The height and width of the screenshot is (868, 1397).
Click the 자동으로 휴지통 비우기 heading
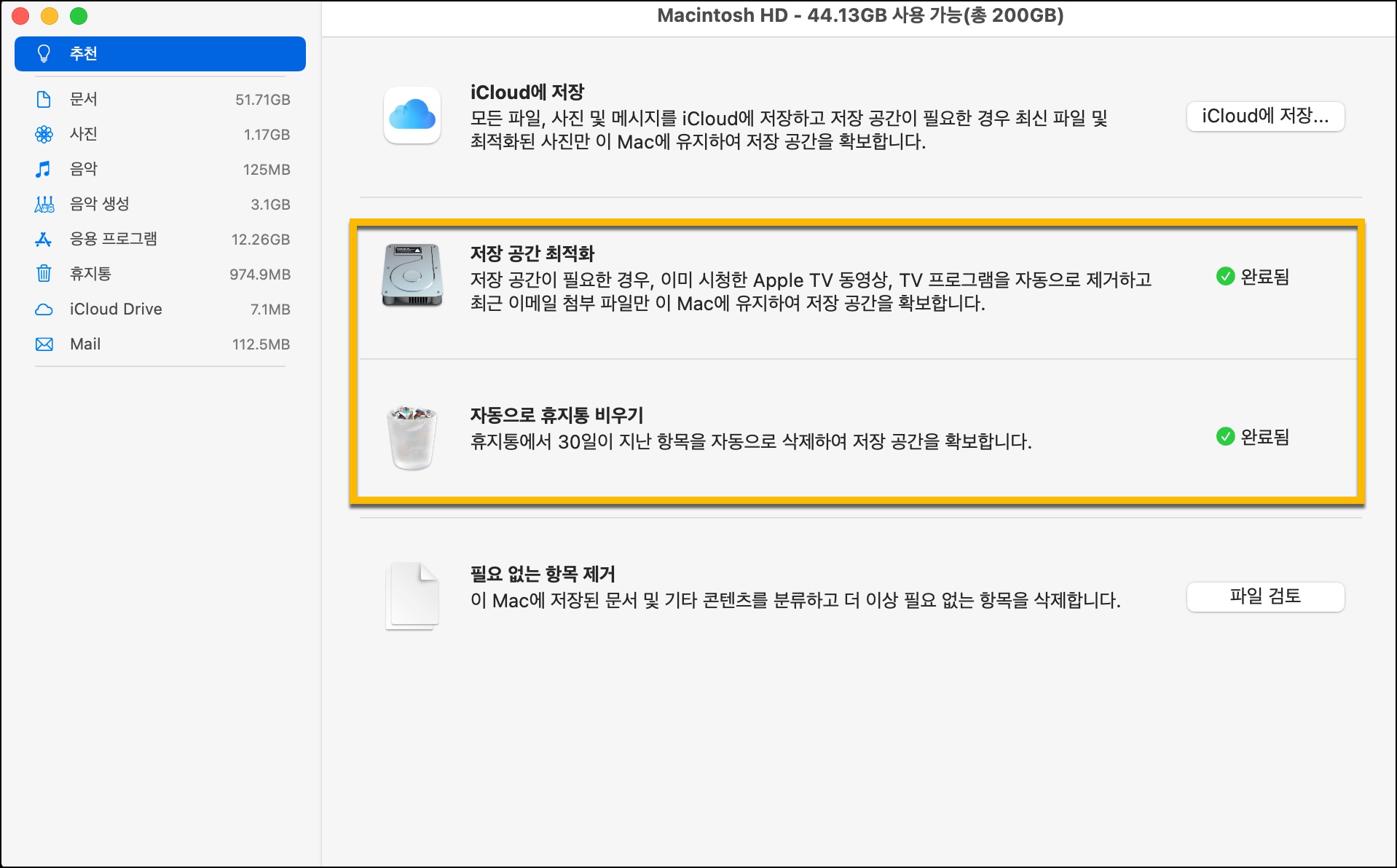pos(557,415)
